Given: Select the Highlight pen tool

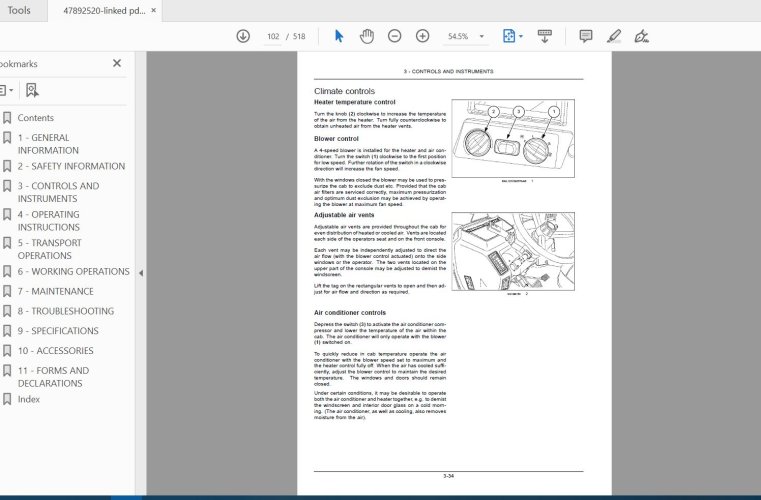Looking at the screenshot, I should coord(614,36).
